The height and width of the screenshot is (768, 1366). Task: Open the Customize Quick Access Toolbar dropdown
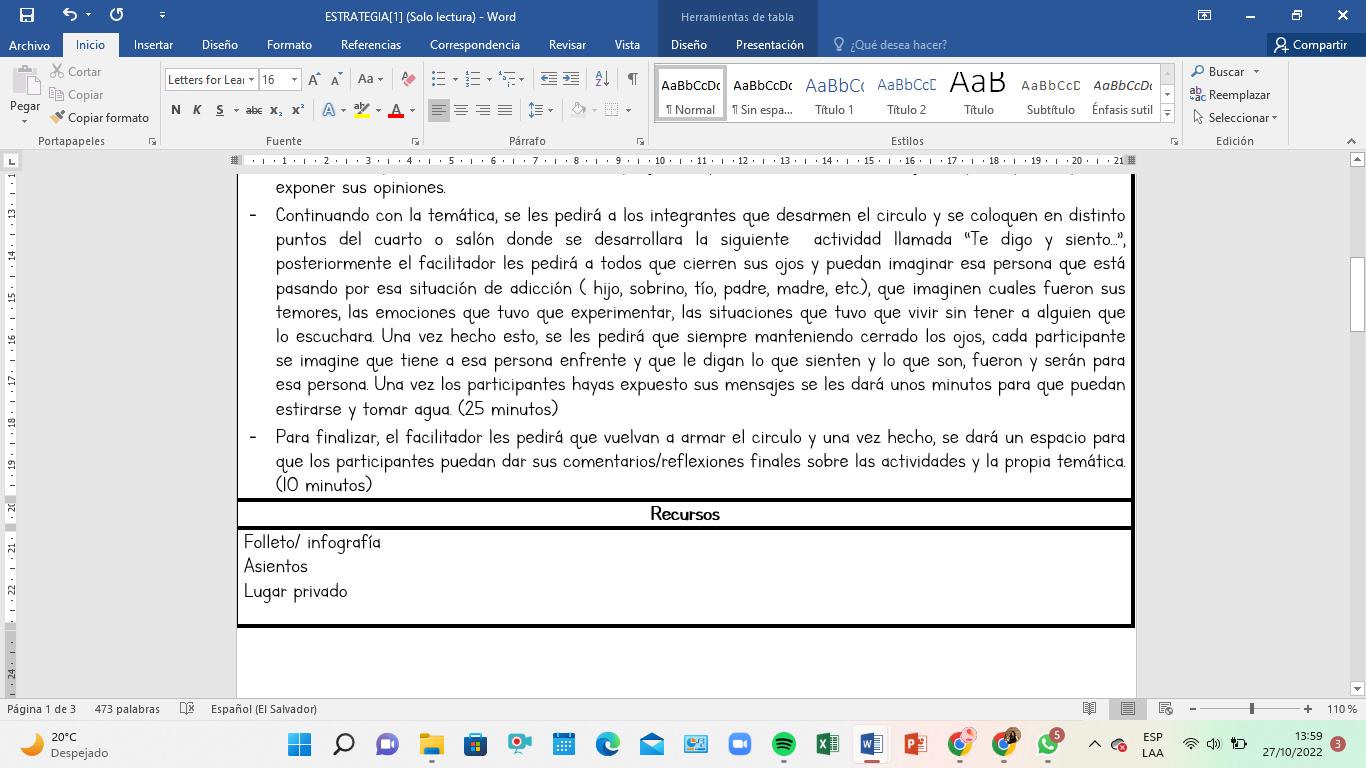point(162,15)
